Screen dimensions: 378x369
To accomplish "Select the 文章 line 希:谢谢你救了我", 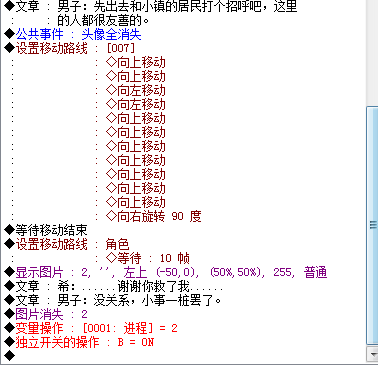I will point(114,286).
